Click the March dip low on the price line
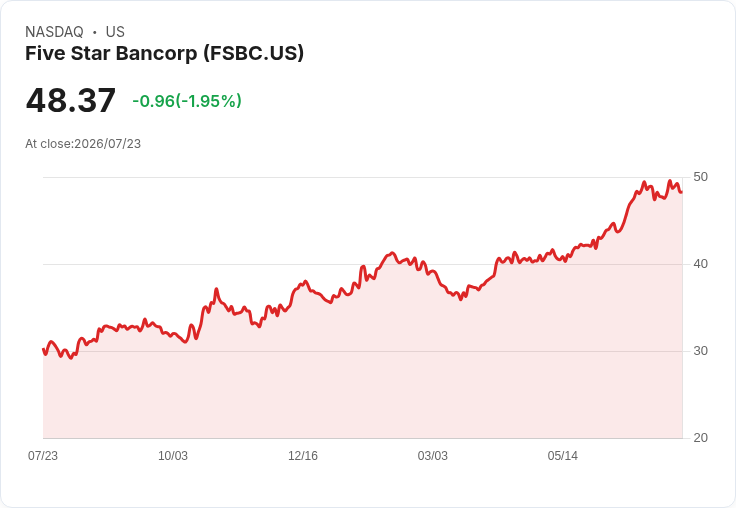The image size is (736, 508). pyautogui.click(x=460, y=299)
